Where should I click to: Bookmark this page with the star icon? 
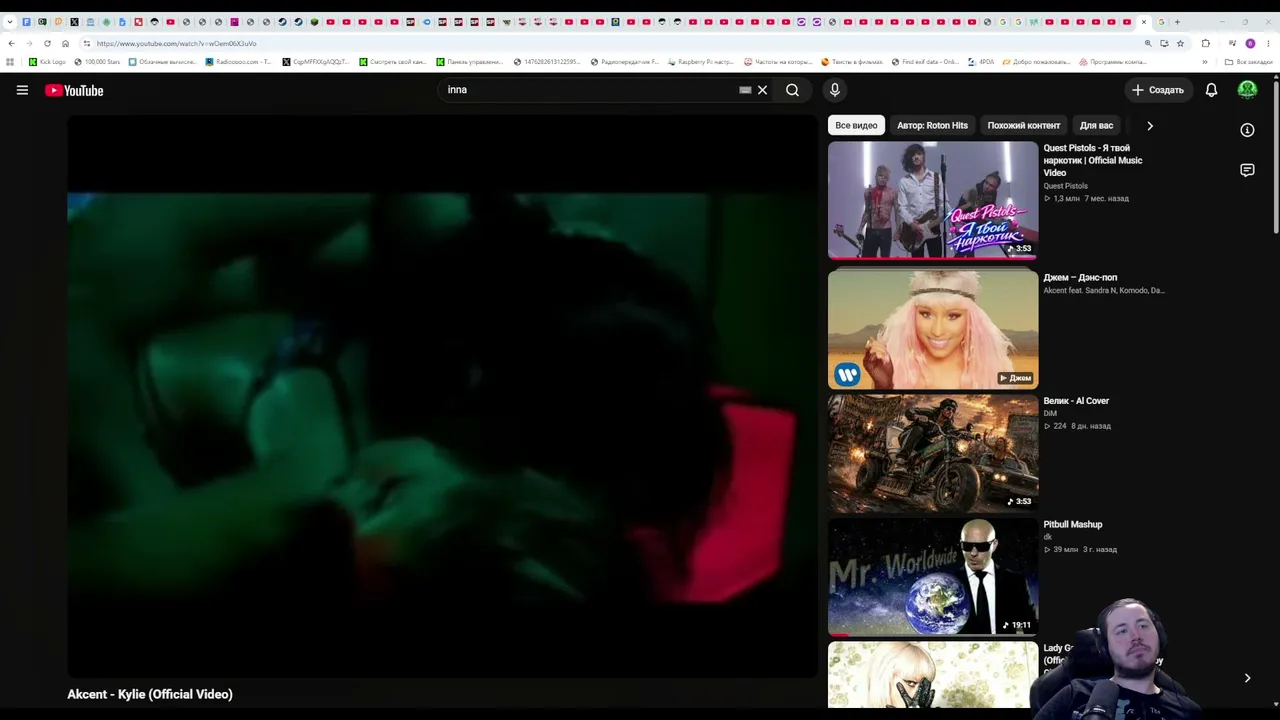[1180, 43]
